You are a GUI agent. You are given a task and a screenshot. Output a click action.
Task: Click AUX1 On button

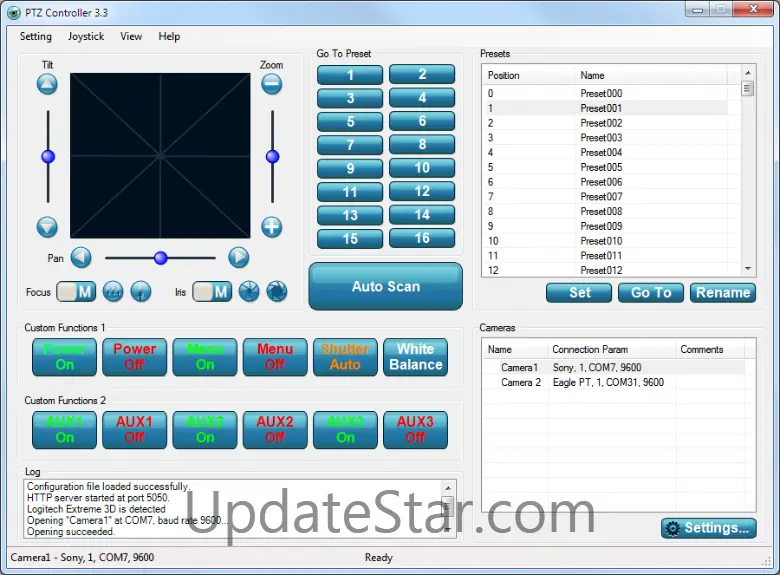65,430
